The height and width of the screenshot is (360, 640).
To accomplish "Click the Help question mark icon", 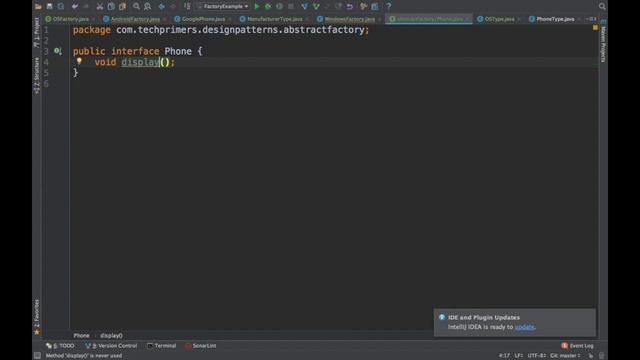I will pos(389,7).
